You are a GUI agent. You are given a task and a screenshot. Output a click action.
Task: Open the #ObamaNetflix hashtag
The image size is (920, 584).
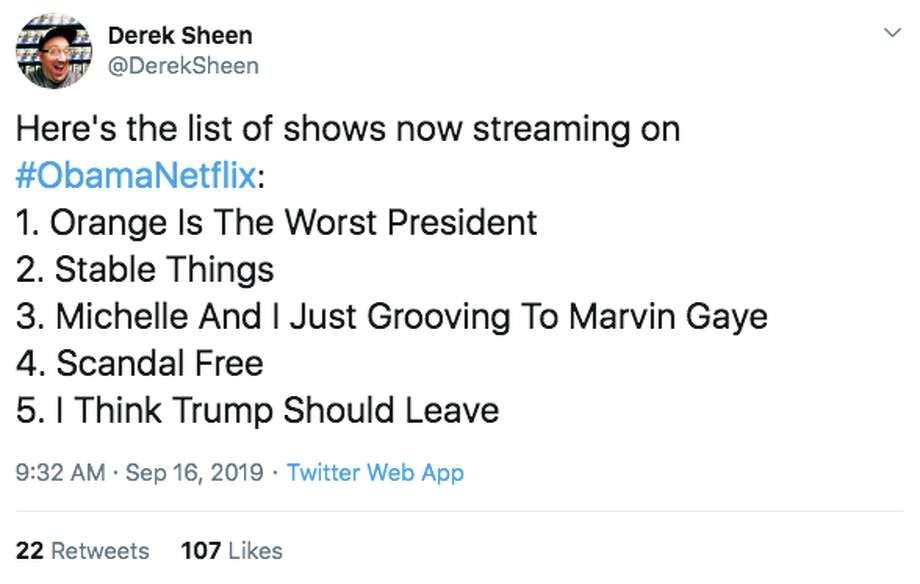click(x=138, y=176)
